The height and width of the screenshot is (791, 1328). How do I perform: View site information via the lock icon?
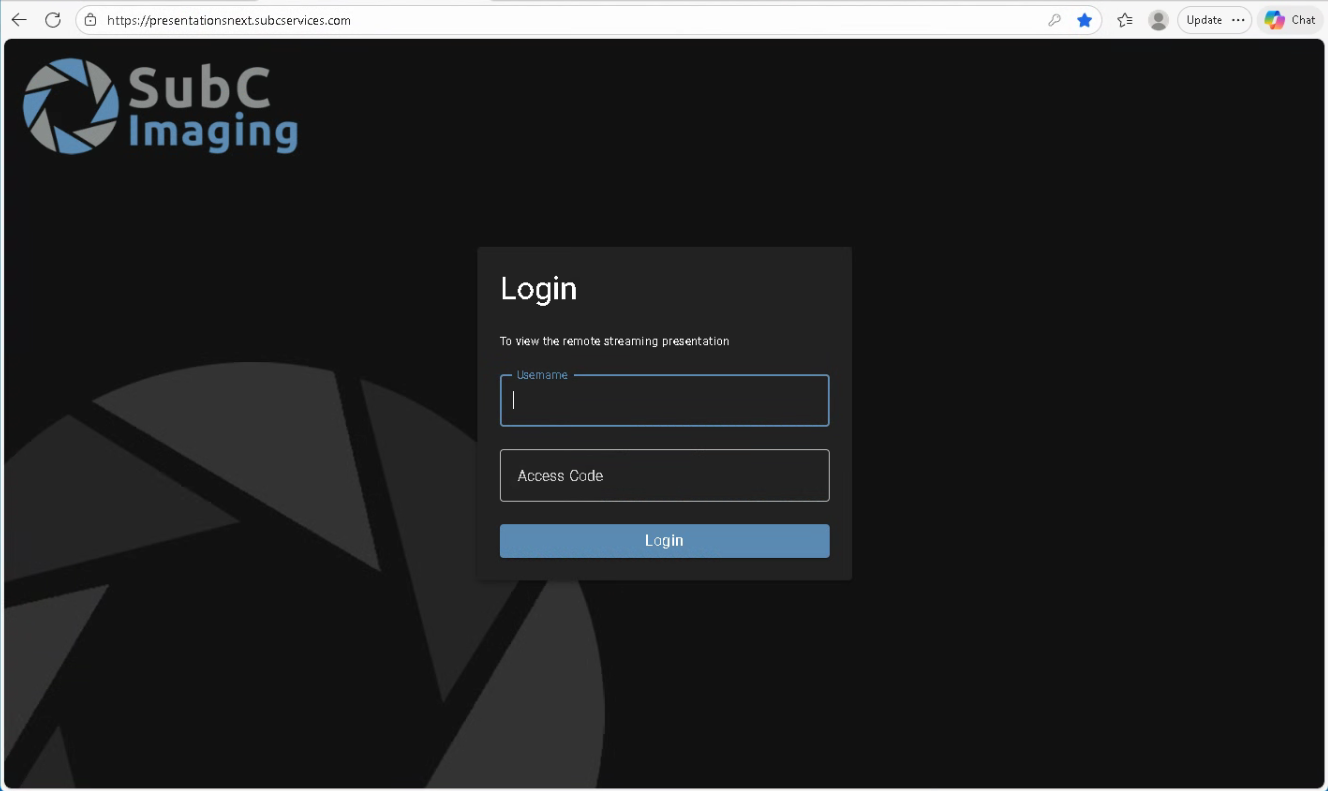(x=90, y=20)
